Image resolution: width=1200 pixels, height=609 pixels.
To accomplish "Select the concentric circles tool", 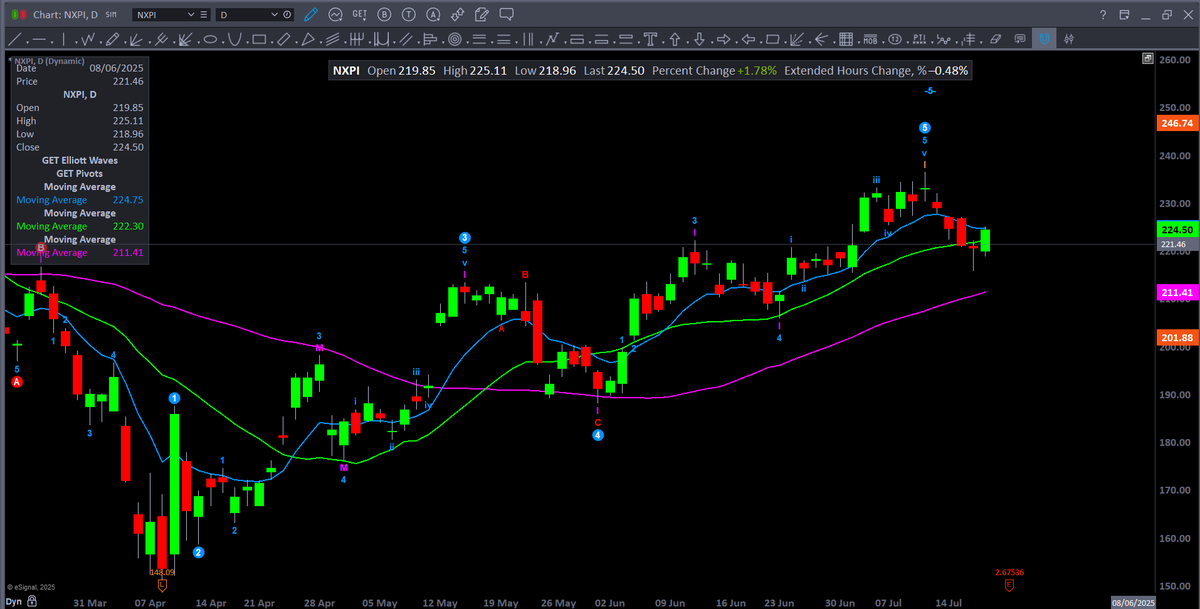I will pyautogui.click(x=454, y=39).
